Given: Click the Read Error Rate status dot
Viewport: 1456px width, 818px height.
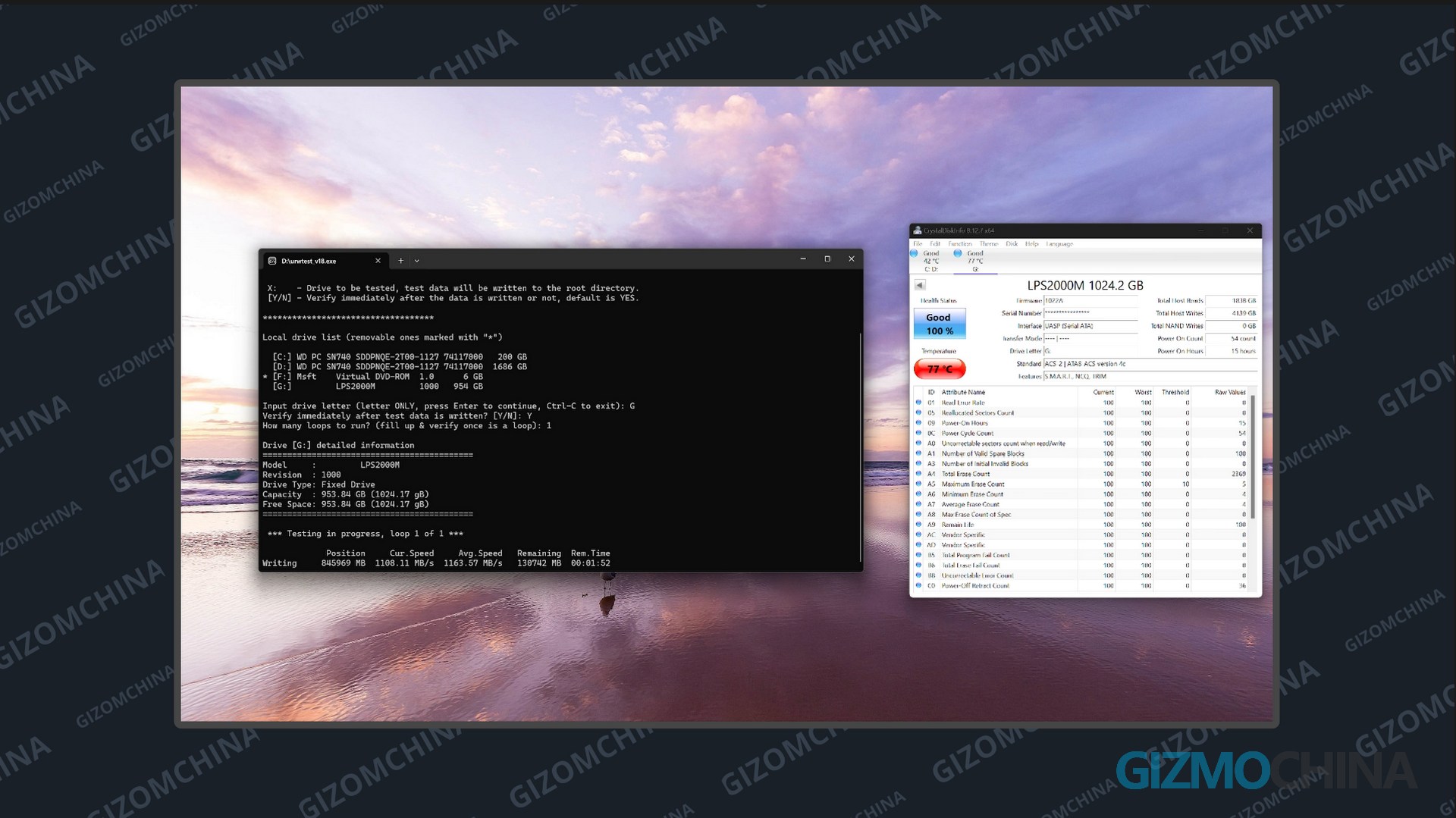Looking at the screenshot, I should coord(918,403).
